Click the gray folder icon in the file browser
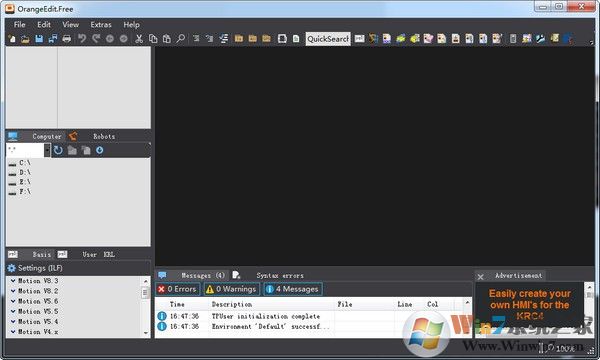 point(72,150)
